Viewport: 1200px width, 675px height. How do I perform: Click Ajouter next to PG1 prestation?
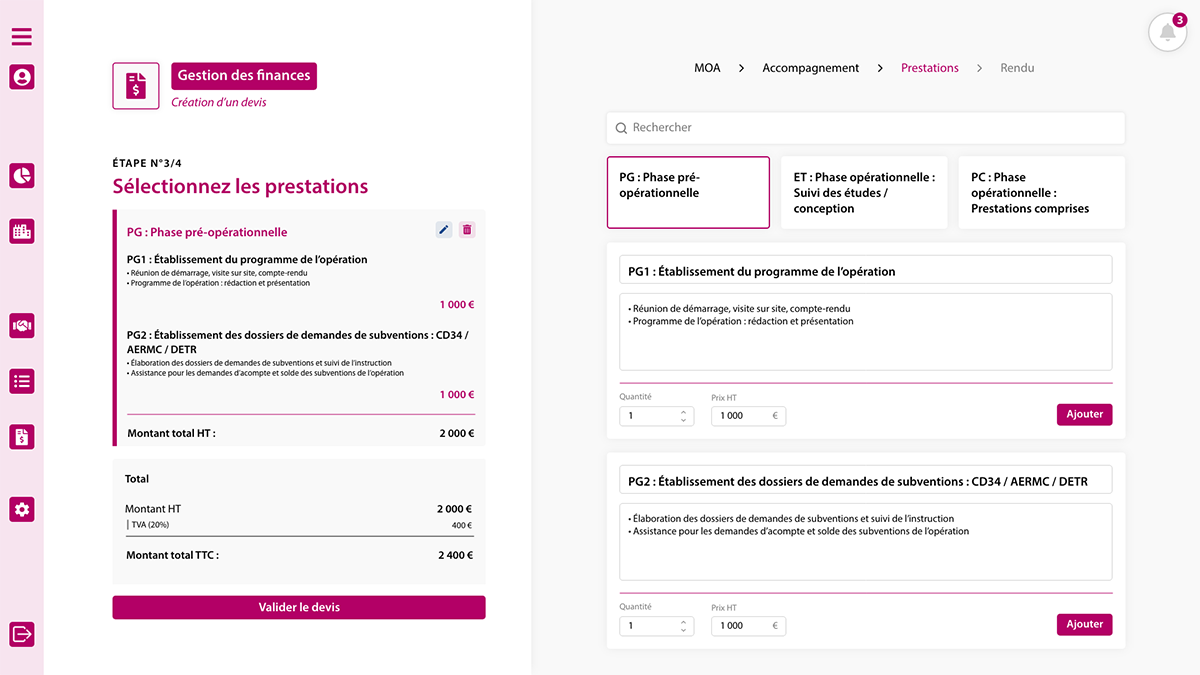[1084, 414]
